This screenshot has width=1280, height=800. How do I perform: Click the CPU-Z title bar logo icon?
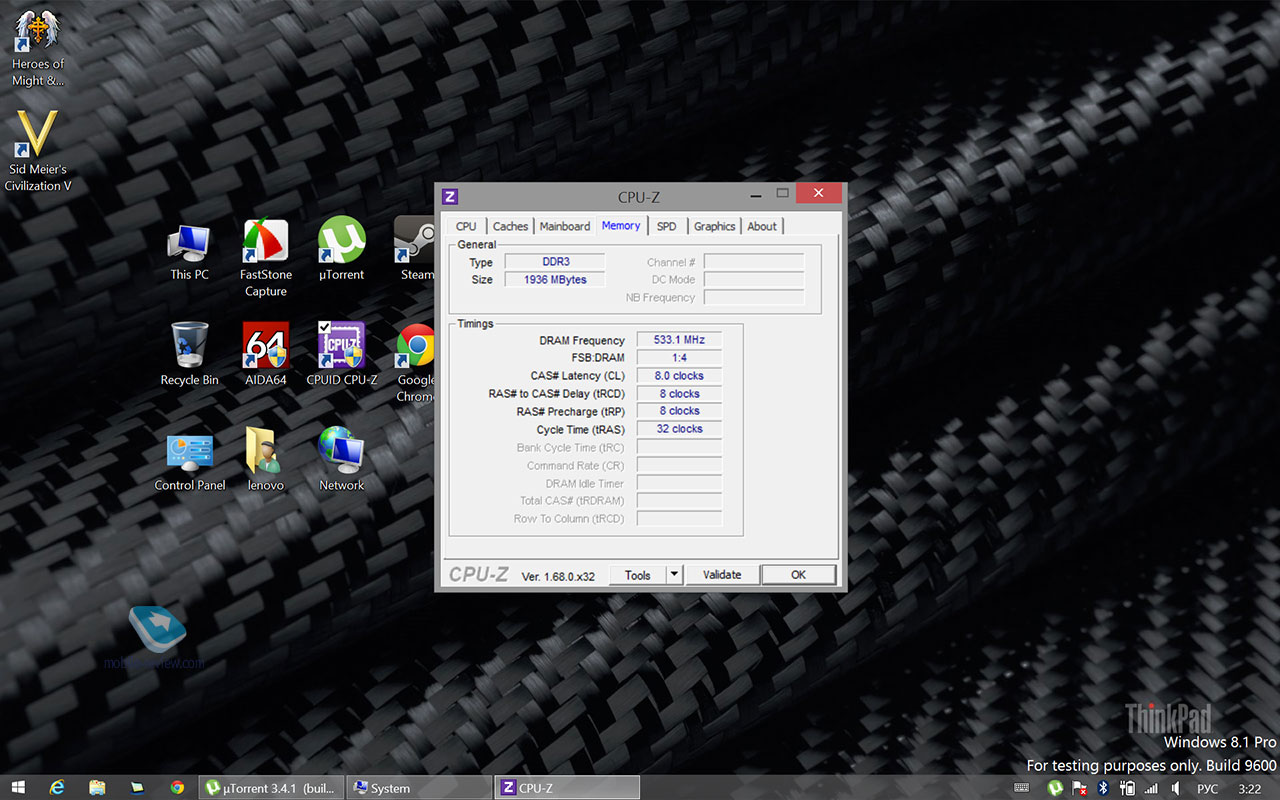[450, 196]
